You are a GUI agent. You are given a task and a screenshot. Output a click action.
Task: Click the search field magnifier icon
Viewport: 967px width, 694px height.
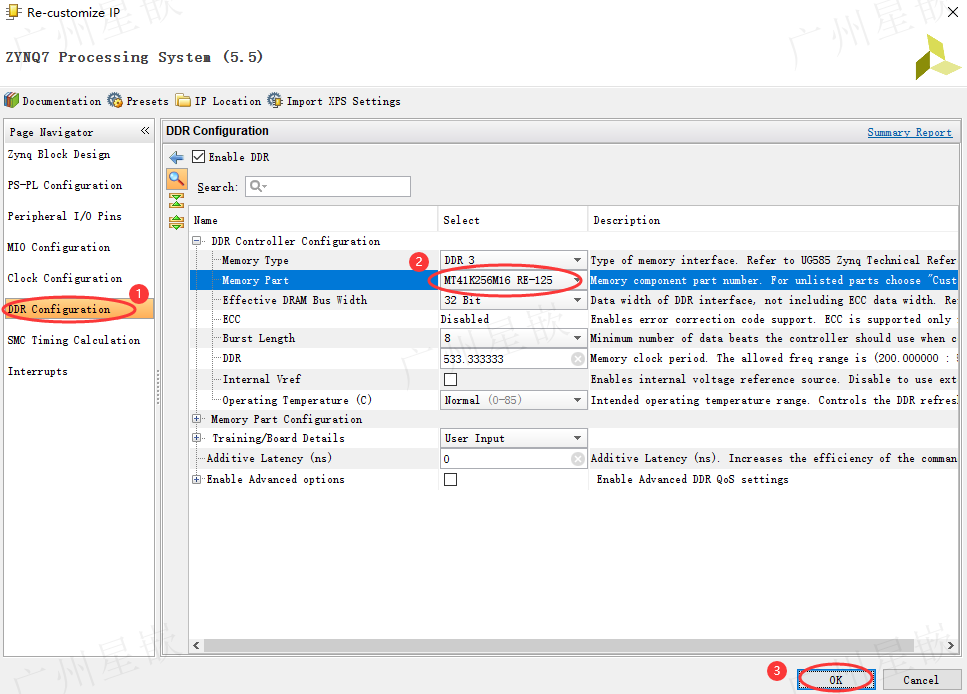[x=258, y=186]
